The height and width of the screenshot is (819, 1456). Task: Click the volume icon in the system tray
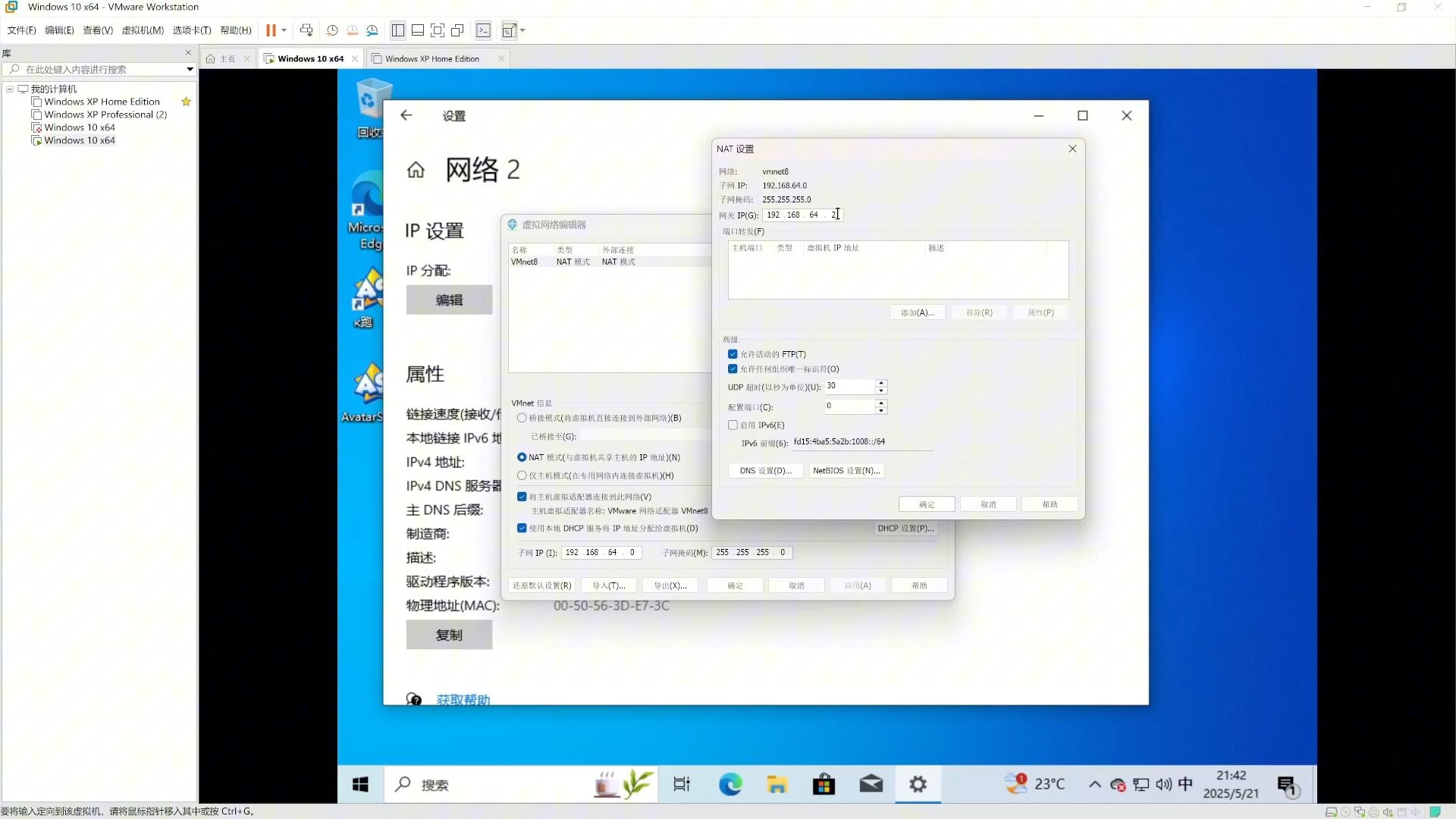[1163, 784]
